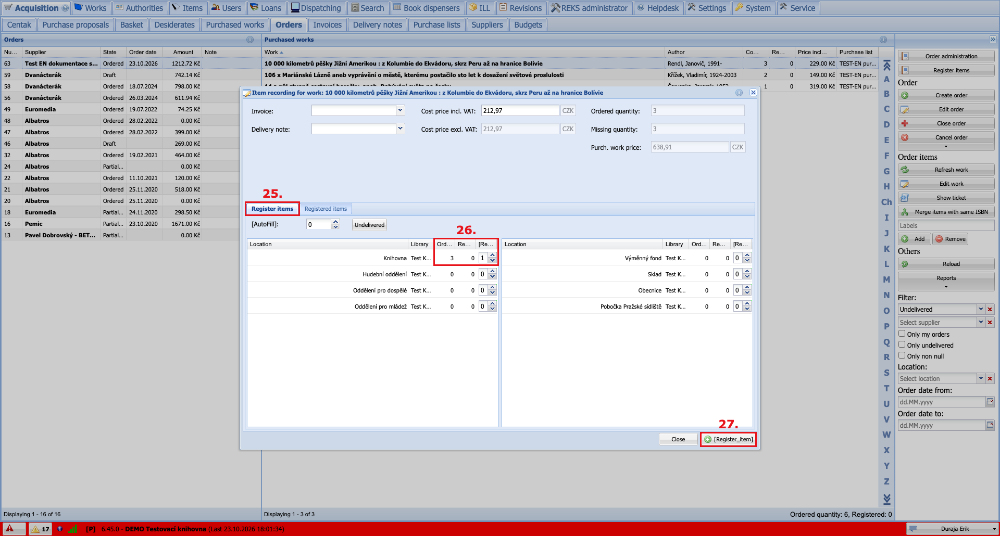Switch to Registered items tab
The width and height of the screenshot is (1000, 536).
pos(325,209)
